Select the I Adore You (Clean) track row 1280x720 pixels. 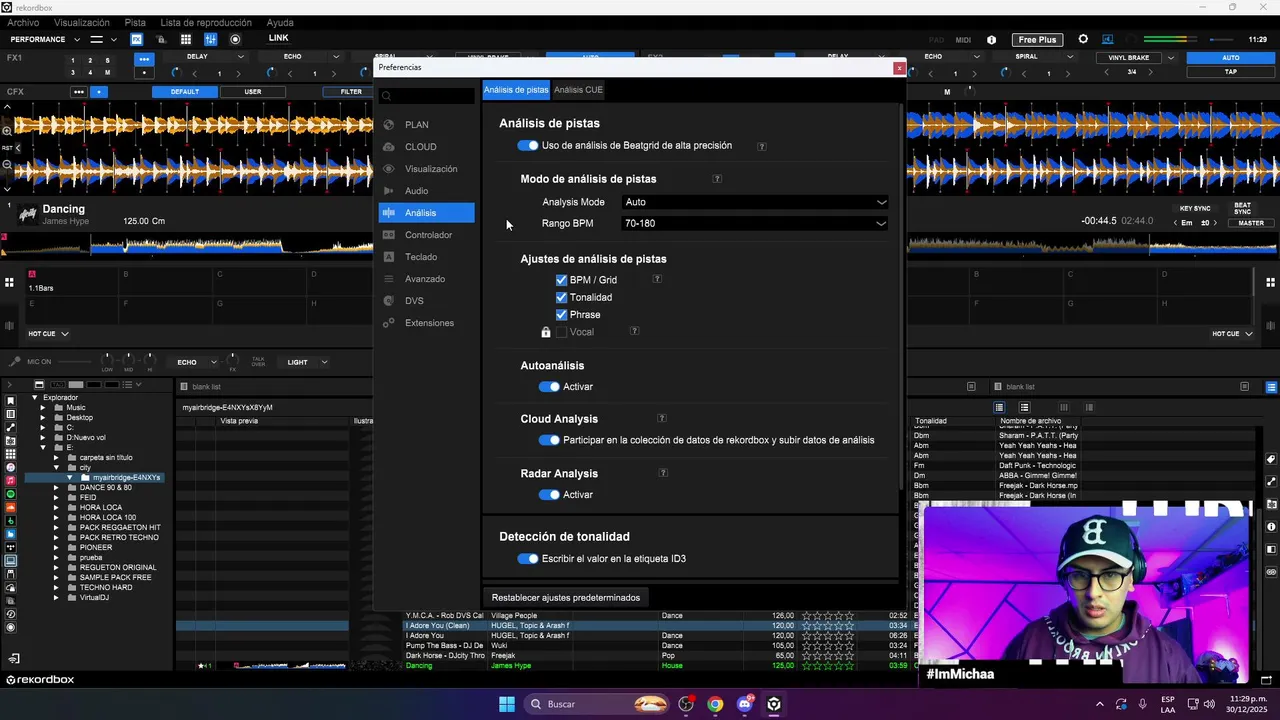pyautogui.click(x=542, y=626)
